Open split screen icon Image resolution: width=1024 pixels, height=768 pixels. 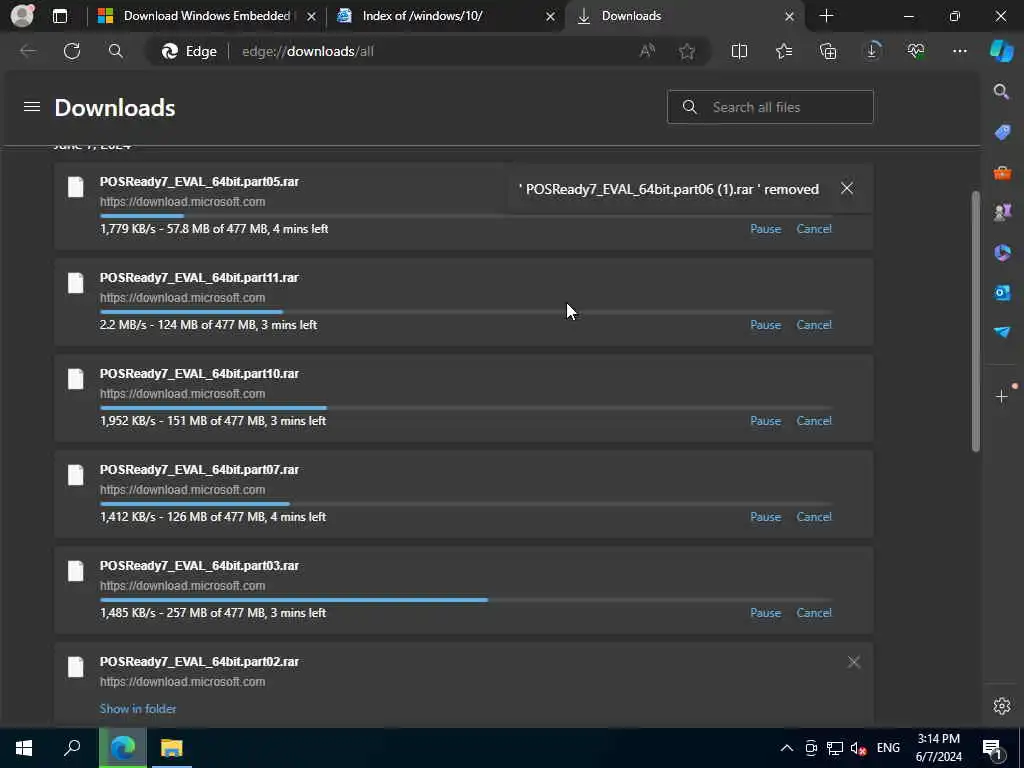point(739,51)
